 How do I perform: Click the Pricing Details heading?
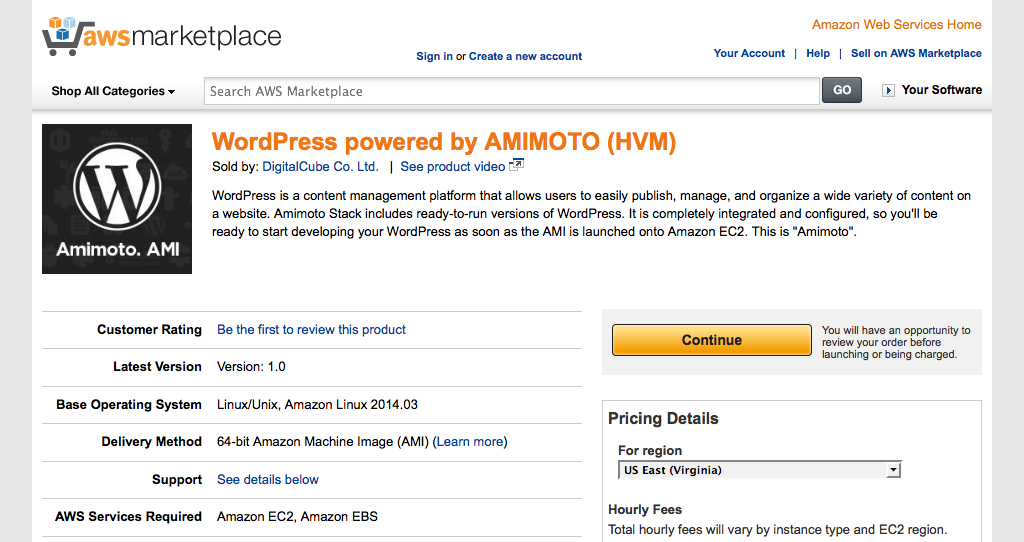663,419
